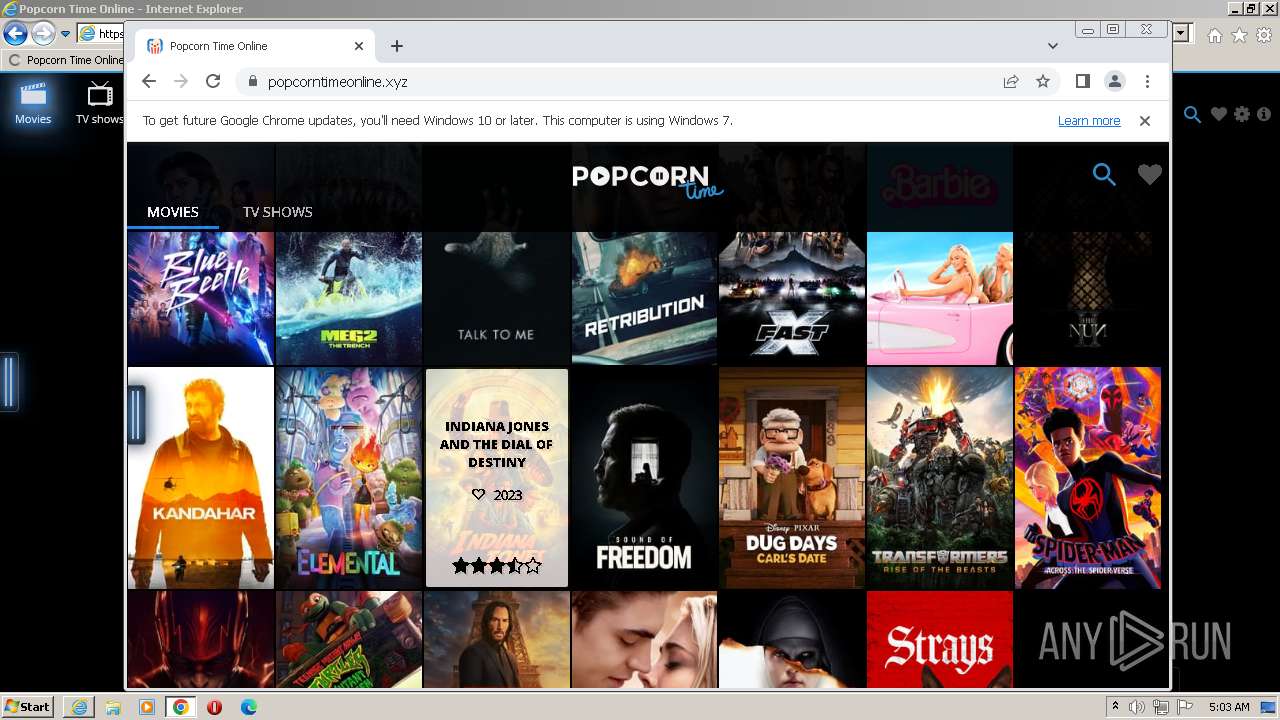
Task: Click the Chrome forward arrow
Action: click(181, 81)
